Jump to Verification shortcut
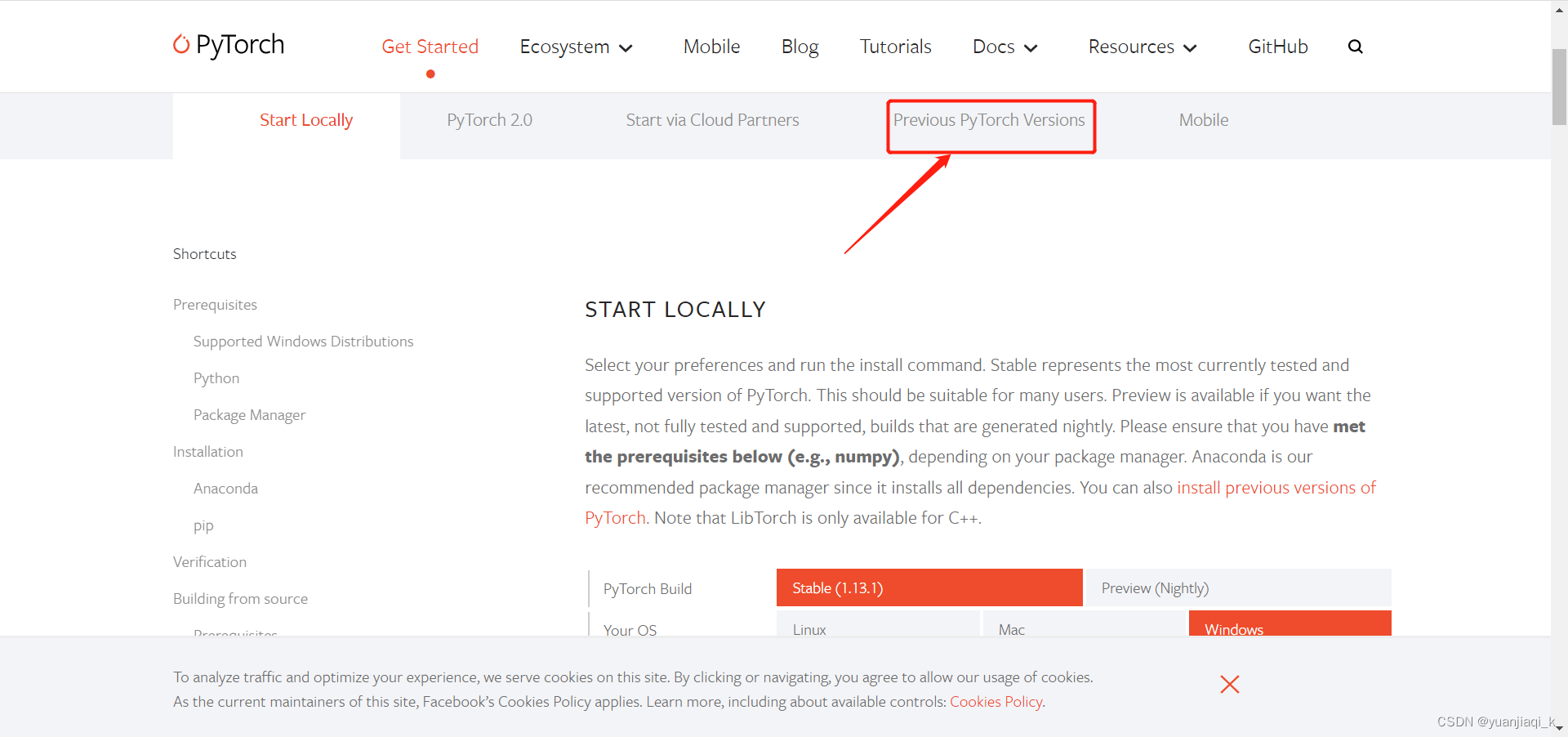The width and height of the screenshot is (1568, 737). pyautogui.click(x=210, y=562)
